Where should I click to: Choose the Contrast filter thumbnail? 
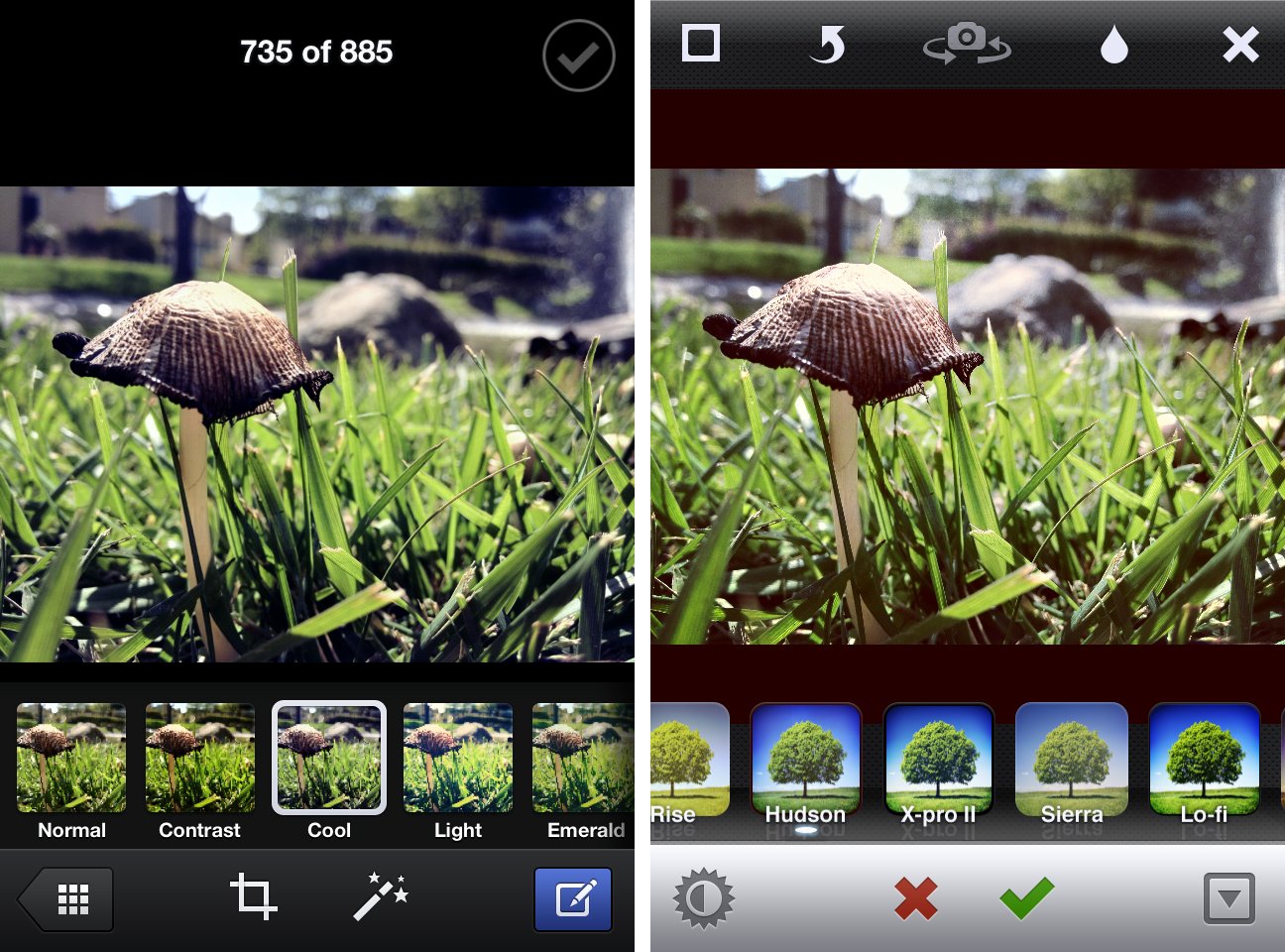pos(200,758)
